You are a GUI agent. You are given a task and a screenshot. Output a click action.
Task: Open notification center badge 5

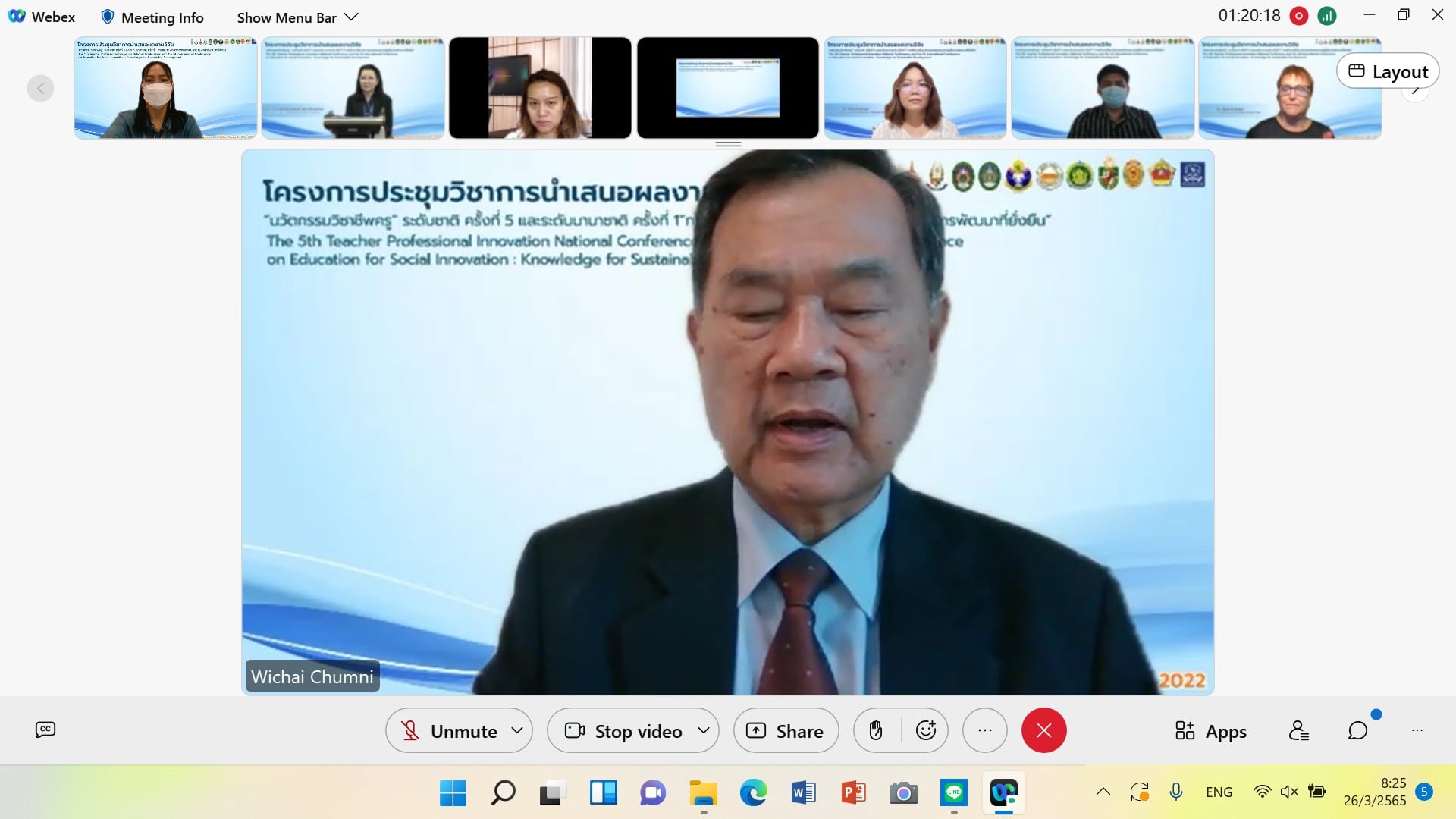[1424, 792]
